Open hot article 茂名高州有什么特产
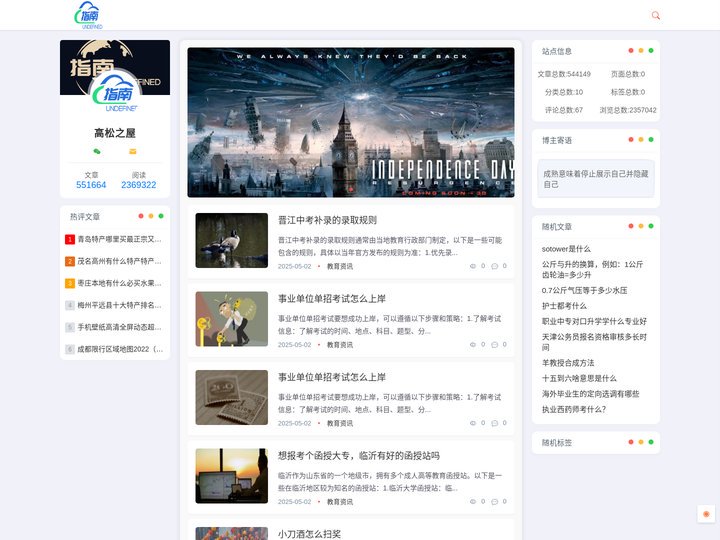 tap(119, 261)
